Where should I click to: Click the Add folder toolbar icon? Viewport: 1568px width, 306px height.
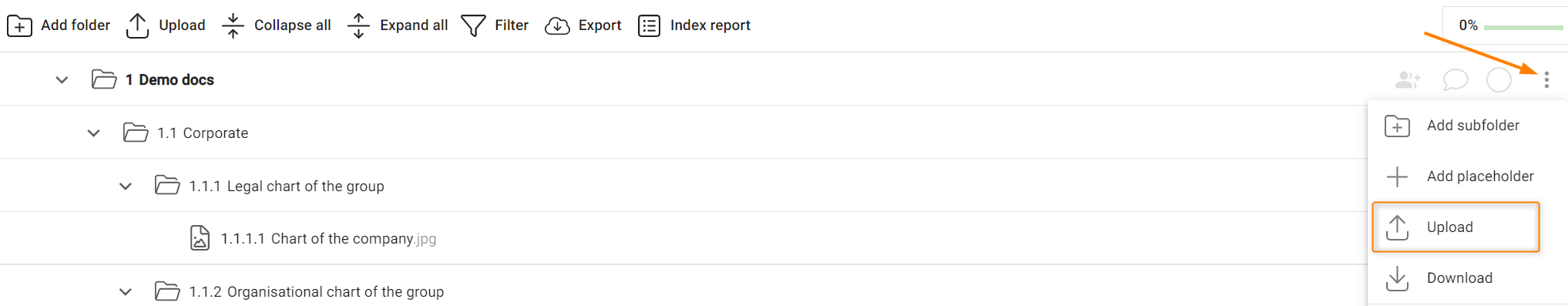19,25
